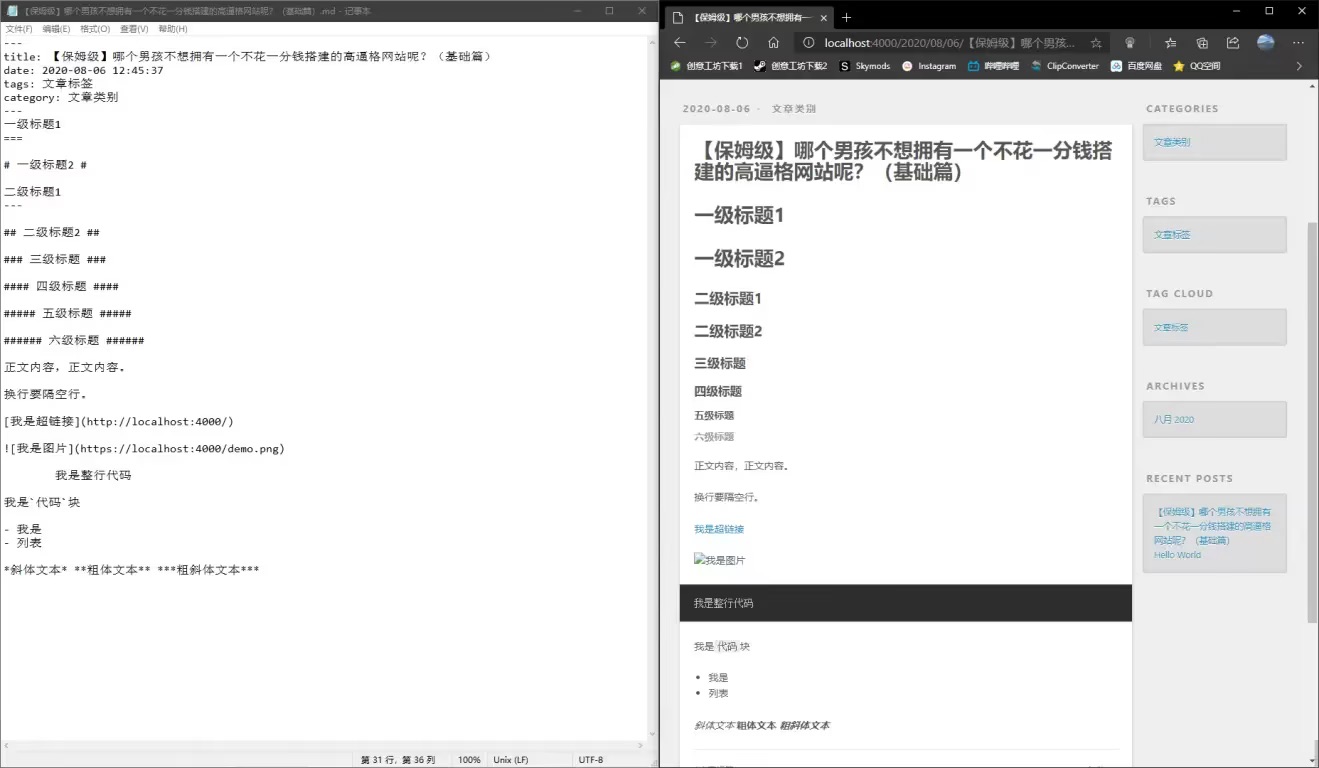
Task: View site information icon beside localhost
Action: coord(808,43)
